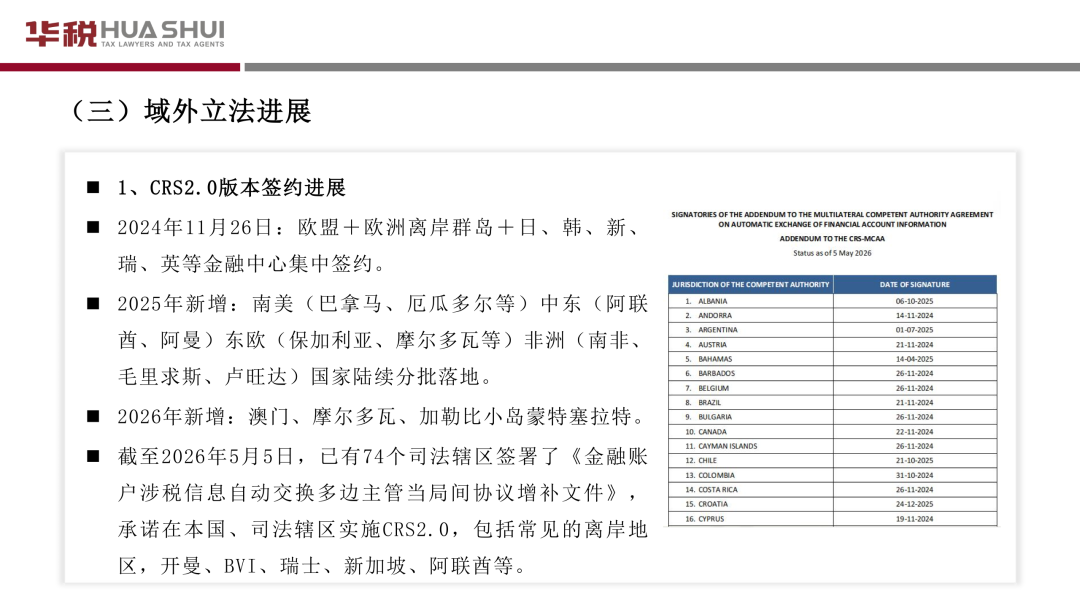Click the CYPRUS row name cell

(751, 518)
